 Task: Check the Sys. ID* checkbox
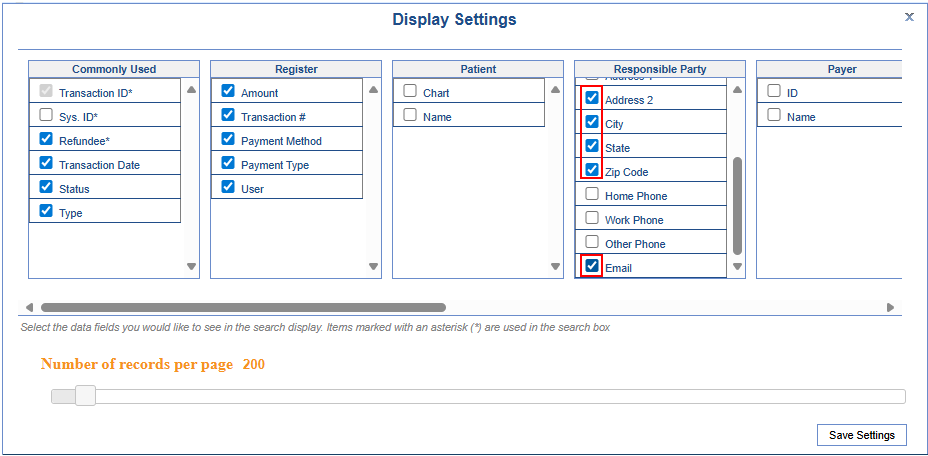[46, 115]
